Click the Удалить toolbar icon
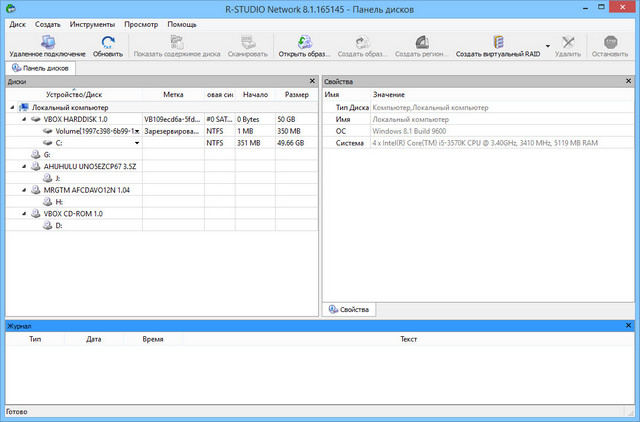The height and width of the screenshot is (422, 640). click(568, 42)
